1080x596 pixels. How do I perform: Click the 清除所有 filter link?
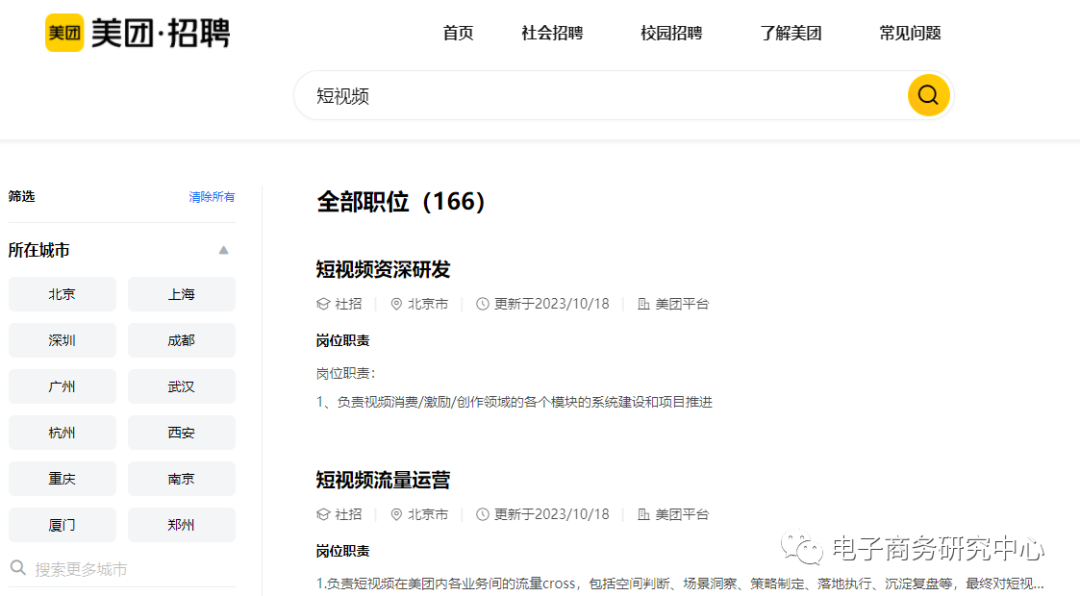tap(212, 197)
